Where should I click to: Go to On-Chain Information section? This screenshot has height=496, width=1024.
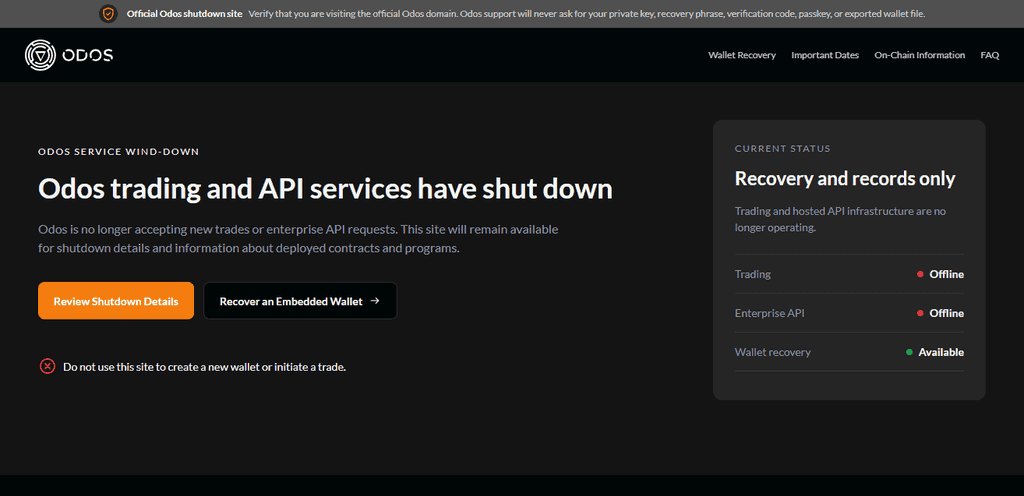[920, 55]
